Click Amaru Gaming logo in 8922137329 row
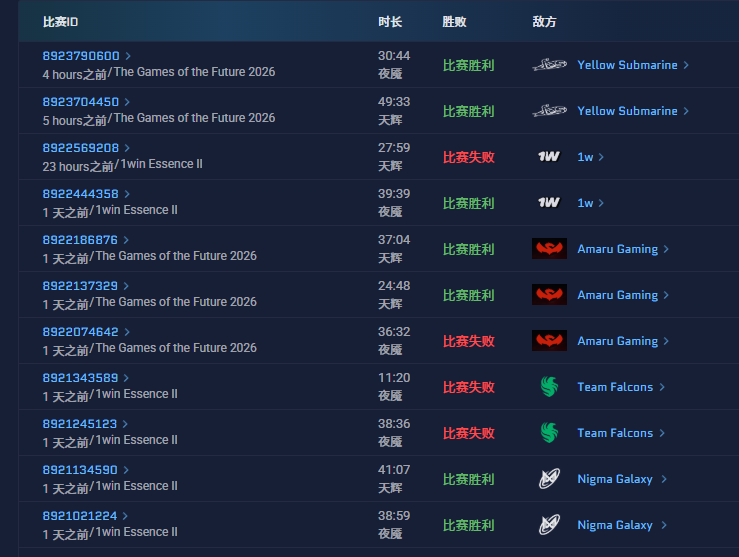 pos(549,295)
